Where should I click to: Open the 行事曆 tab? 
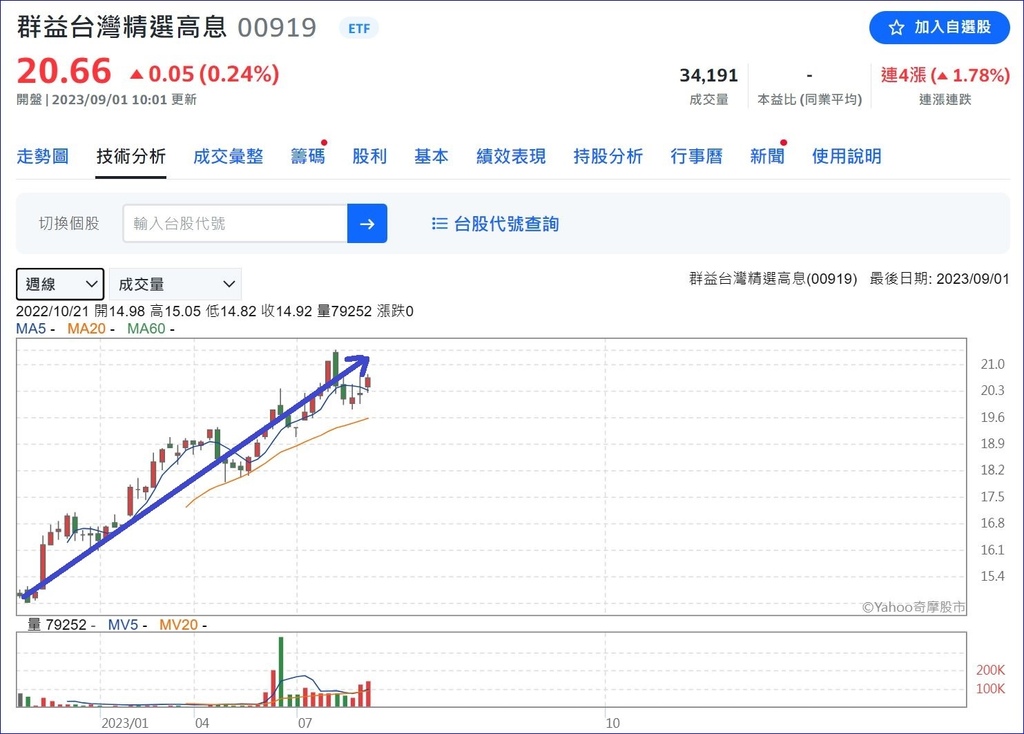coord(696,157)
